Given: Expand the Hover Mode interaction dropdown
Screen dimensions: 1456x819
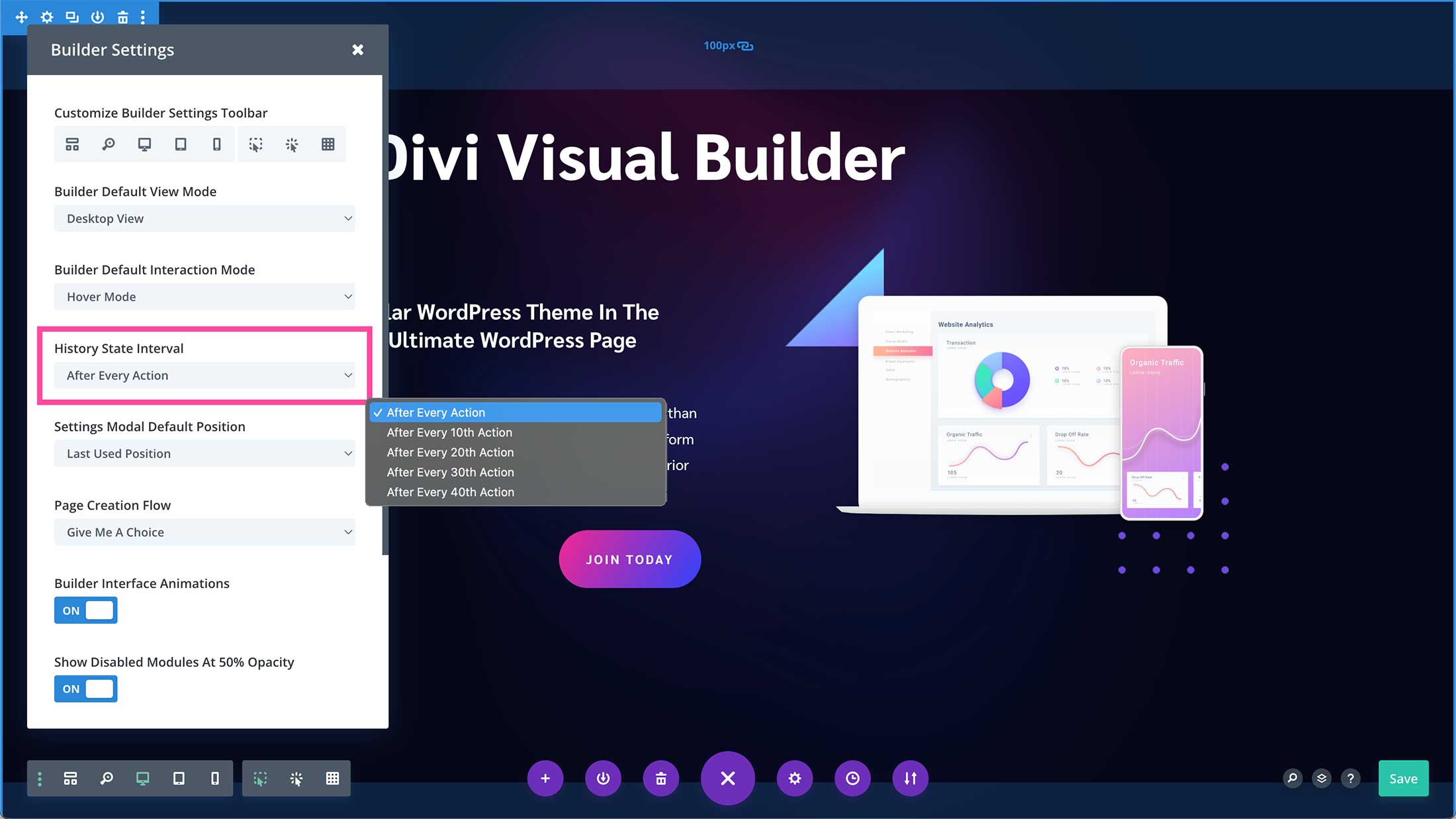Looking at the screenshot, I should (205, 297).
